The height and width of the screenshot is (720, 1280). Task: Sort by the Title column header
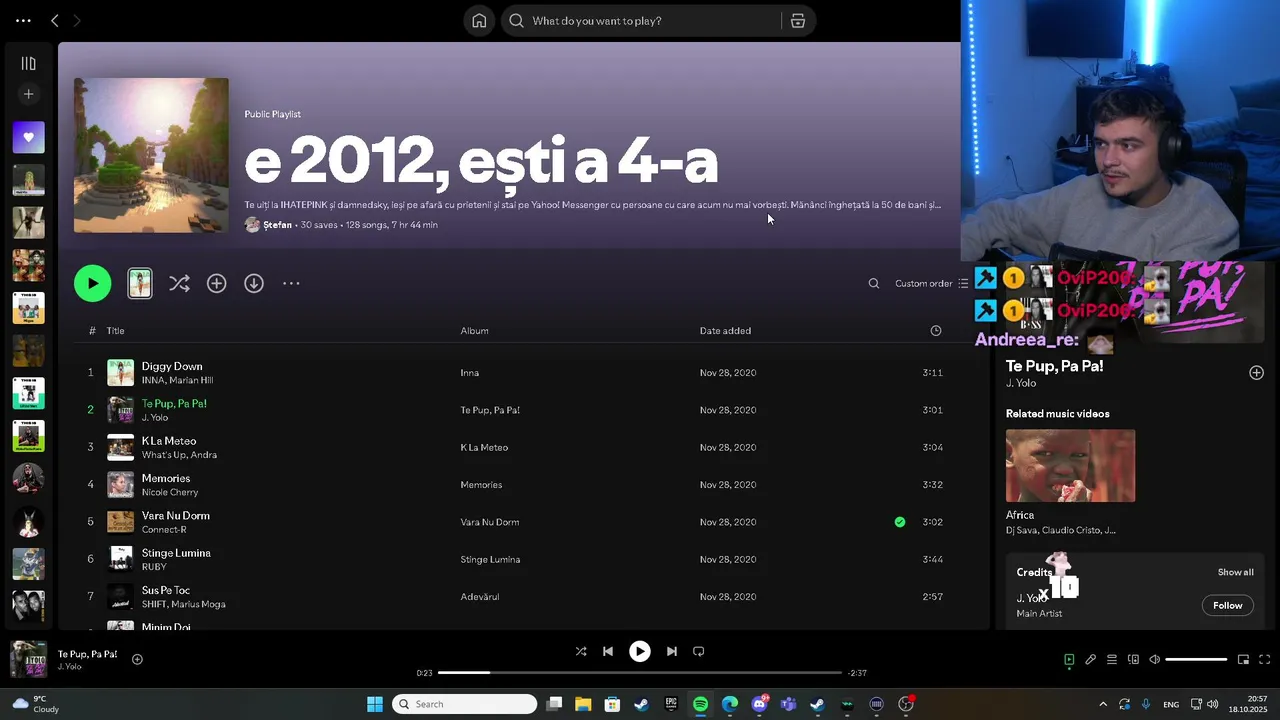coord(115,330)
